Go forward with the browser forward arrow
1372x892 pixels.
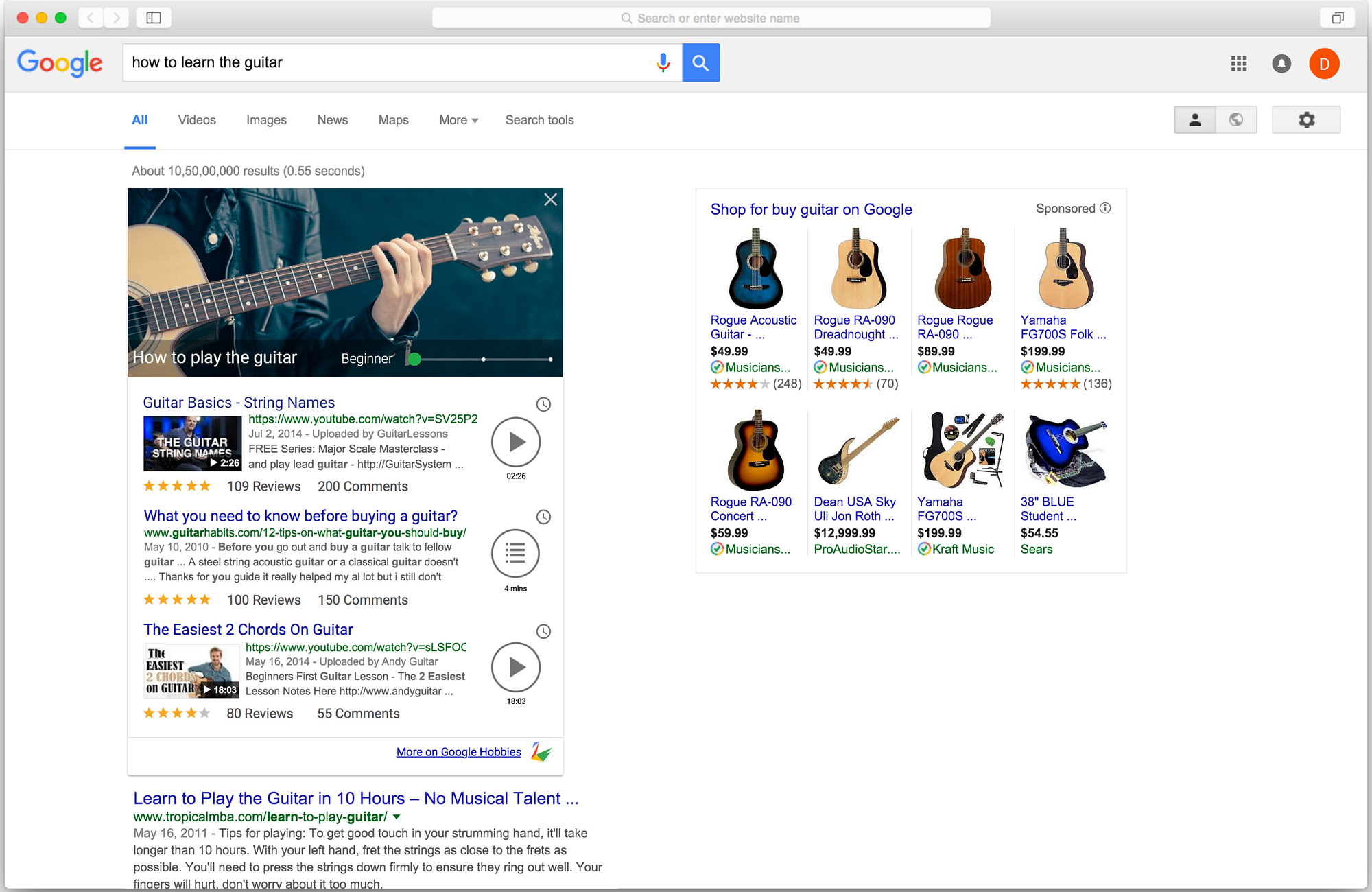coord(117,18)
